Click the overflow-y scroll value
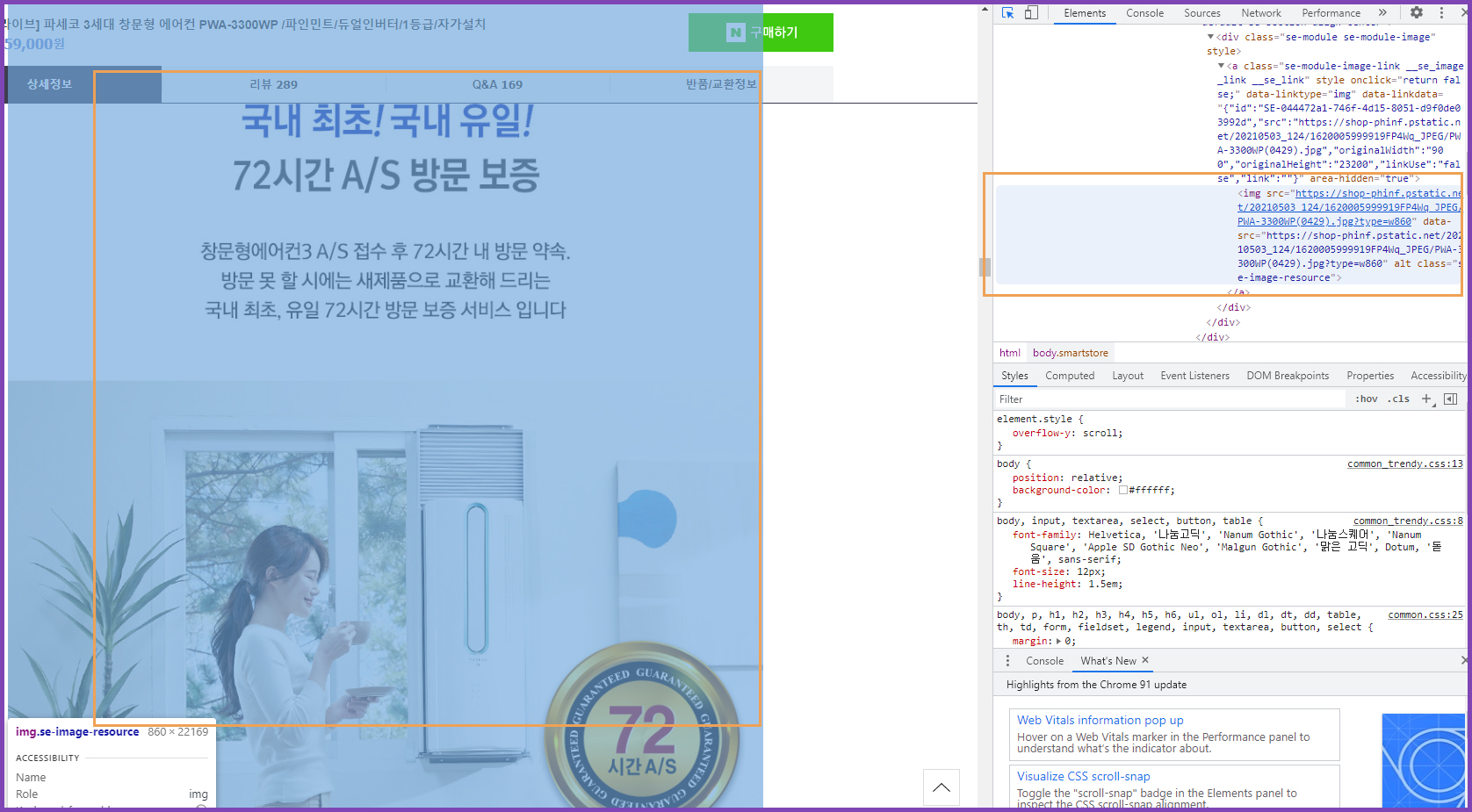This screenshot has height=812, width=1472. pyautogui.click(x=1100, y=433)
